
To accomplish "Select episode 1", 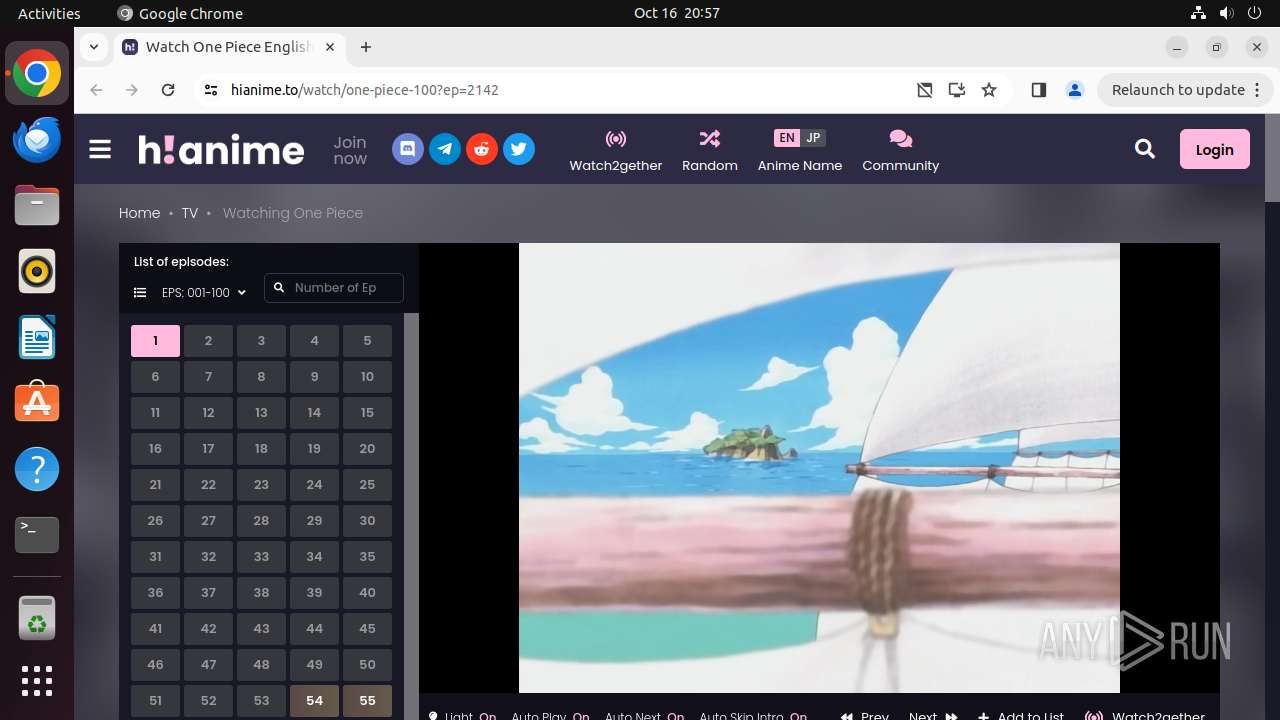I will pos(155,341).
